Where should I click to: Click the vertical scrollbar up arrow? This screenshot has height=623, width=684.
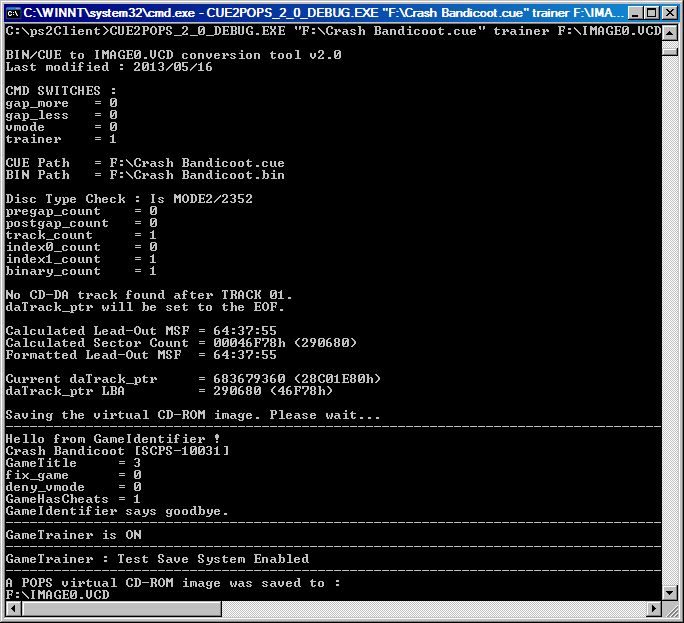click(x=670, y=33)
